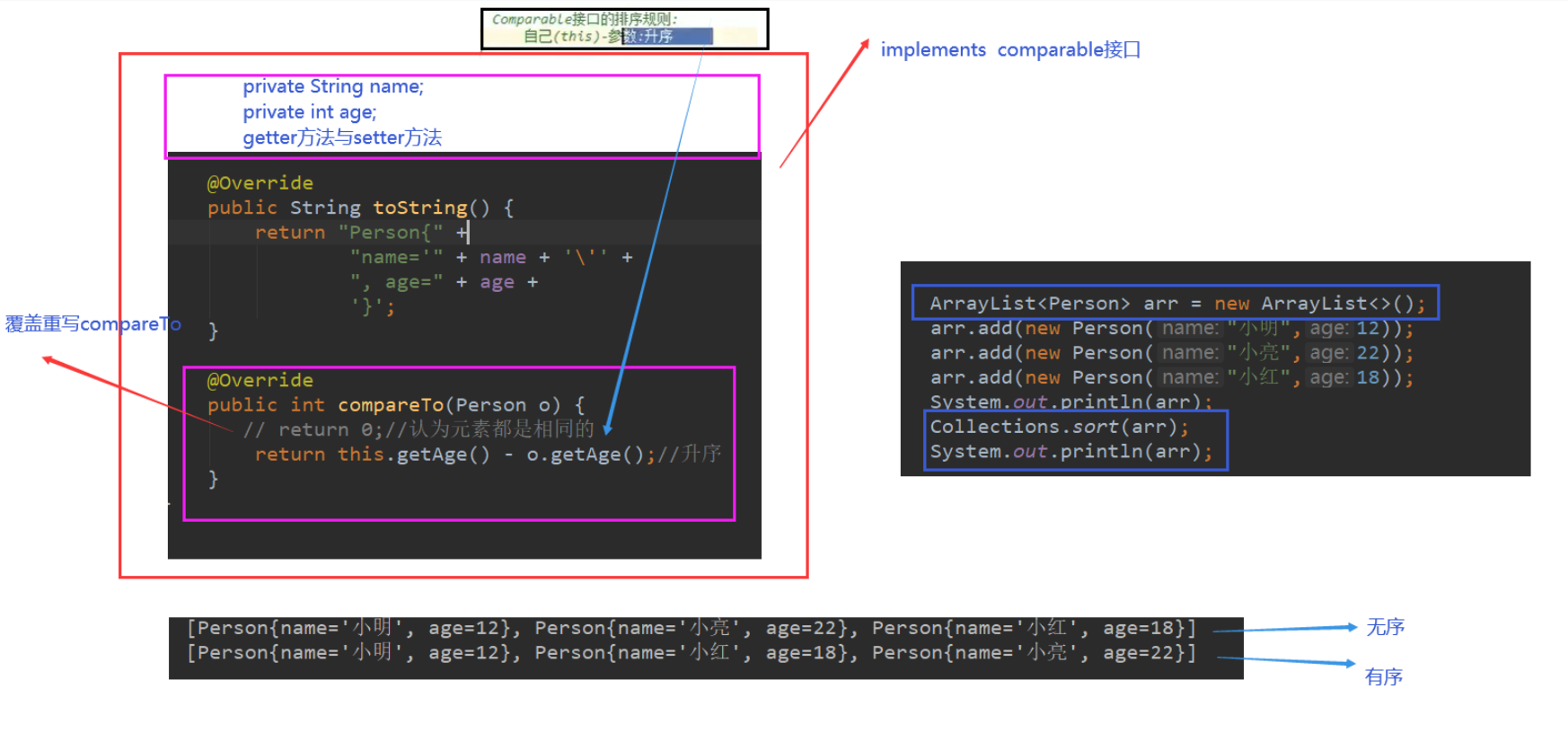Click the '"name='" + name' code line
Viewport: 1568px width, 733px height.
pyautogui.click(x=491, y=257)
